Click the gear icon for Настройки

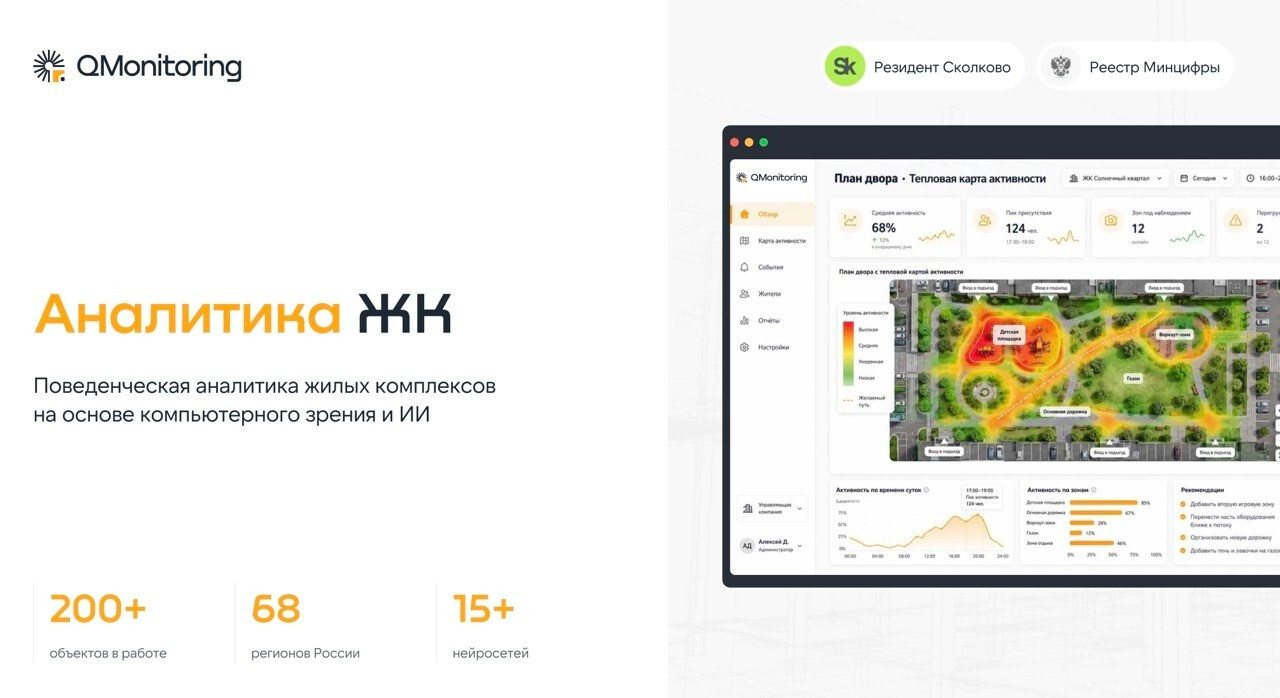click(744, 347)
